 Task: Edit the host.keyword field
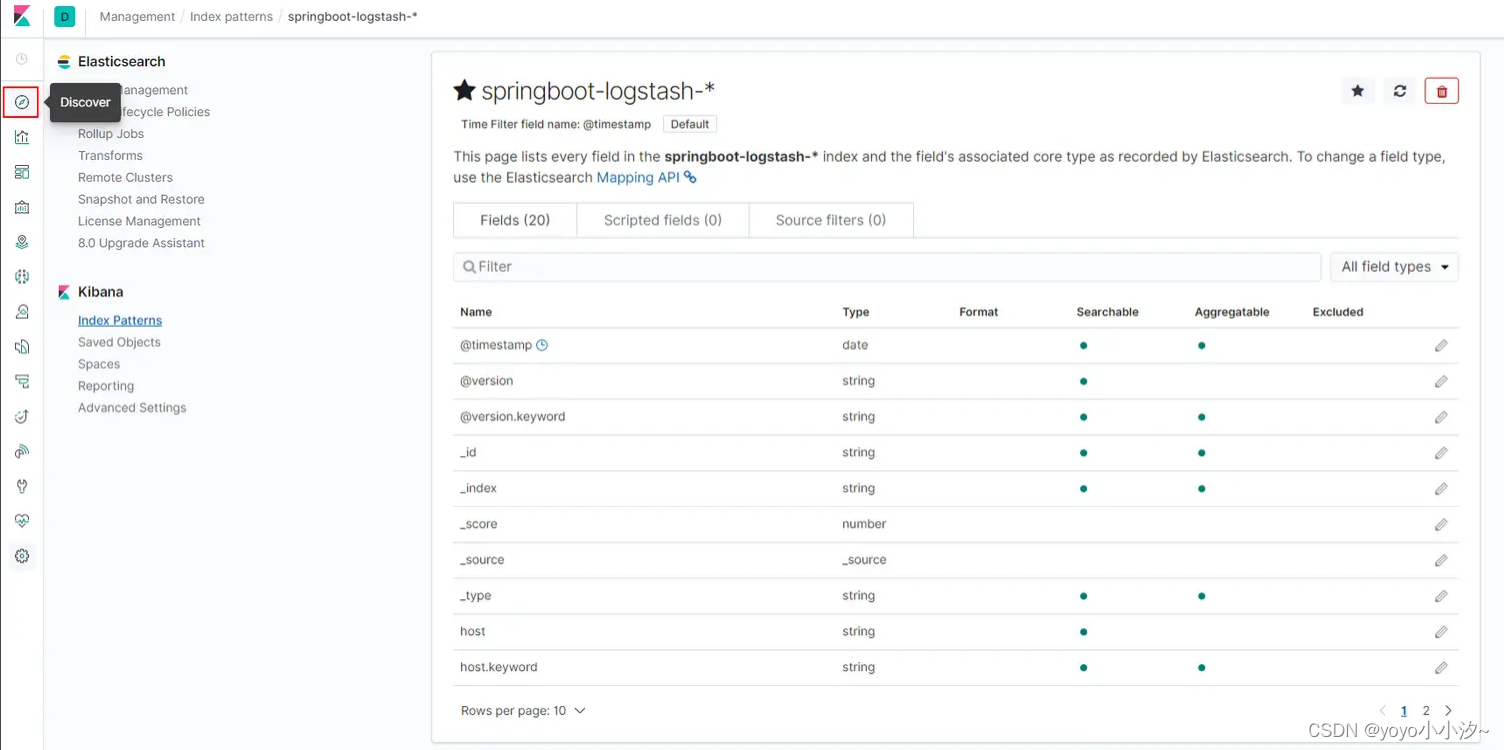(1441, 667)
